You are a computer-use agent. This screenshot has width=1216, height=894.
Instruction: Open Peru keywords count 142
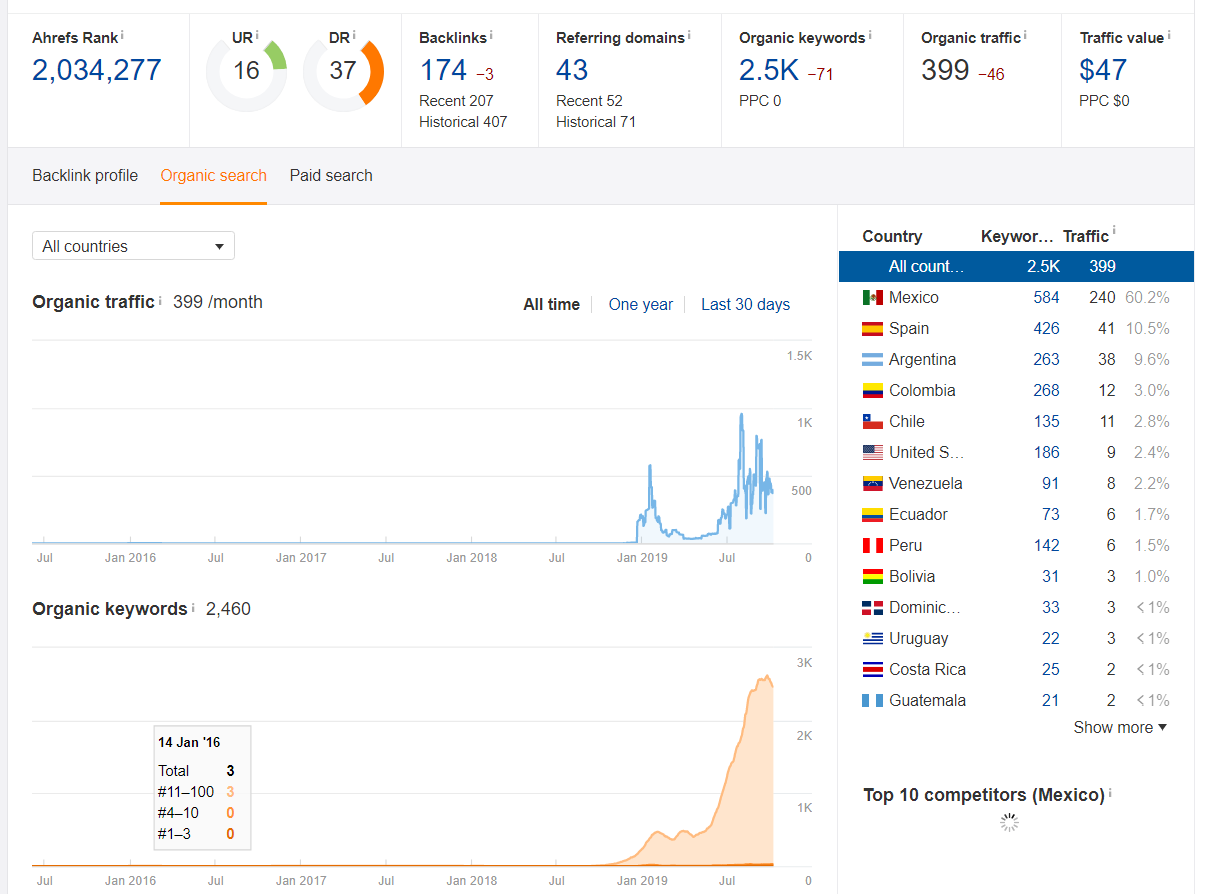point(1046,546)
